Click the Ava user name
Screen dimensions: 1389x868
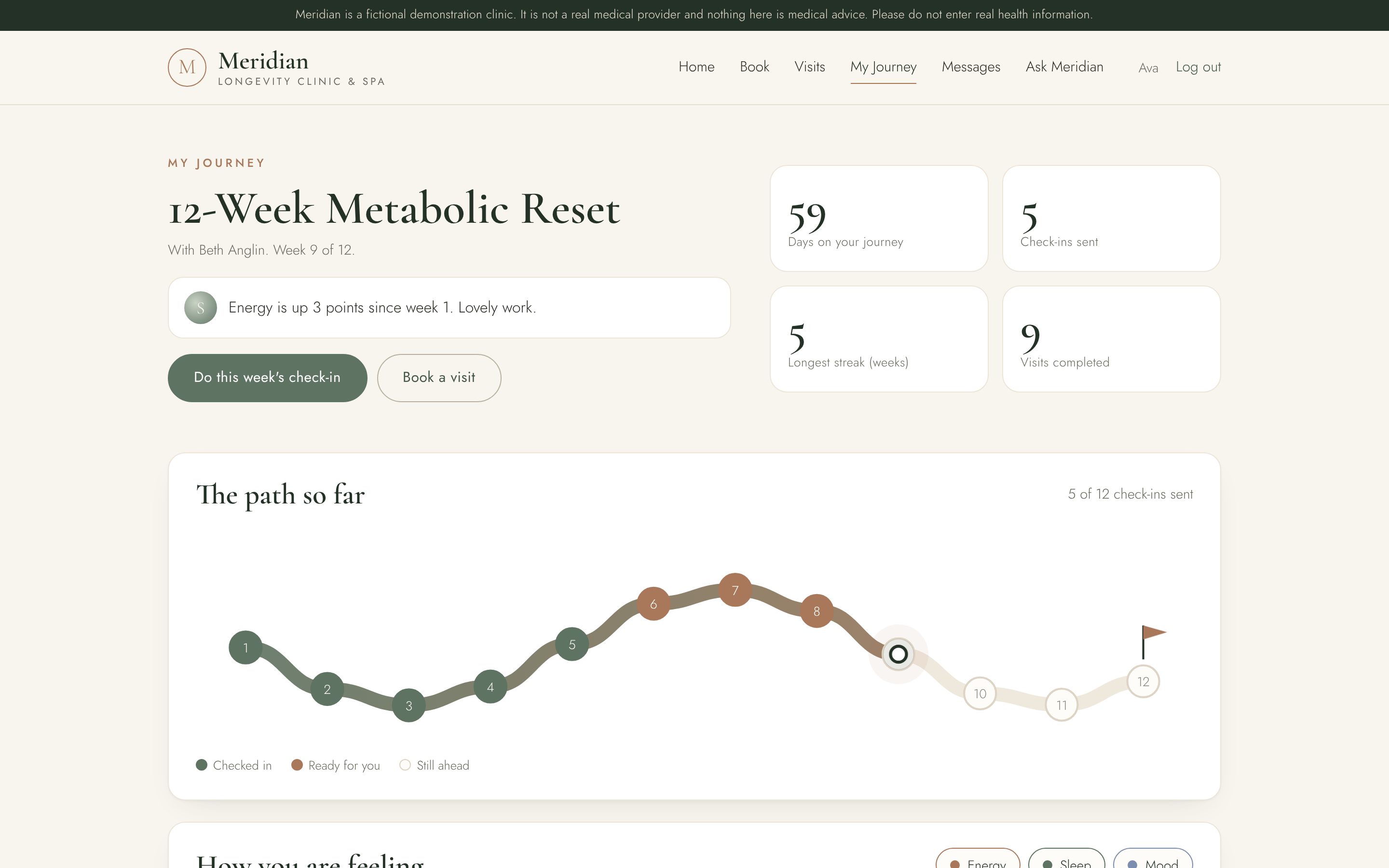(1148, 68)
